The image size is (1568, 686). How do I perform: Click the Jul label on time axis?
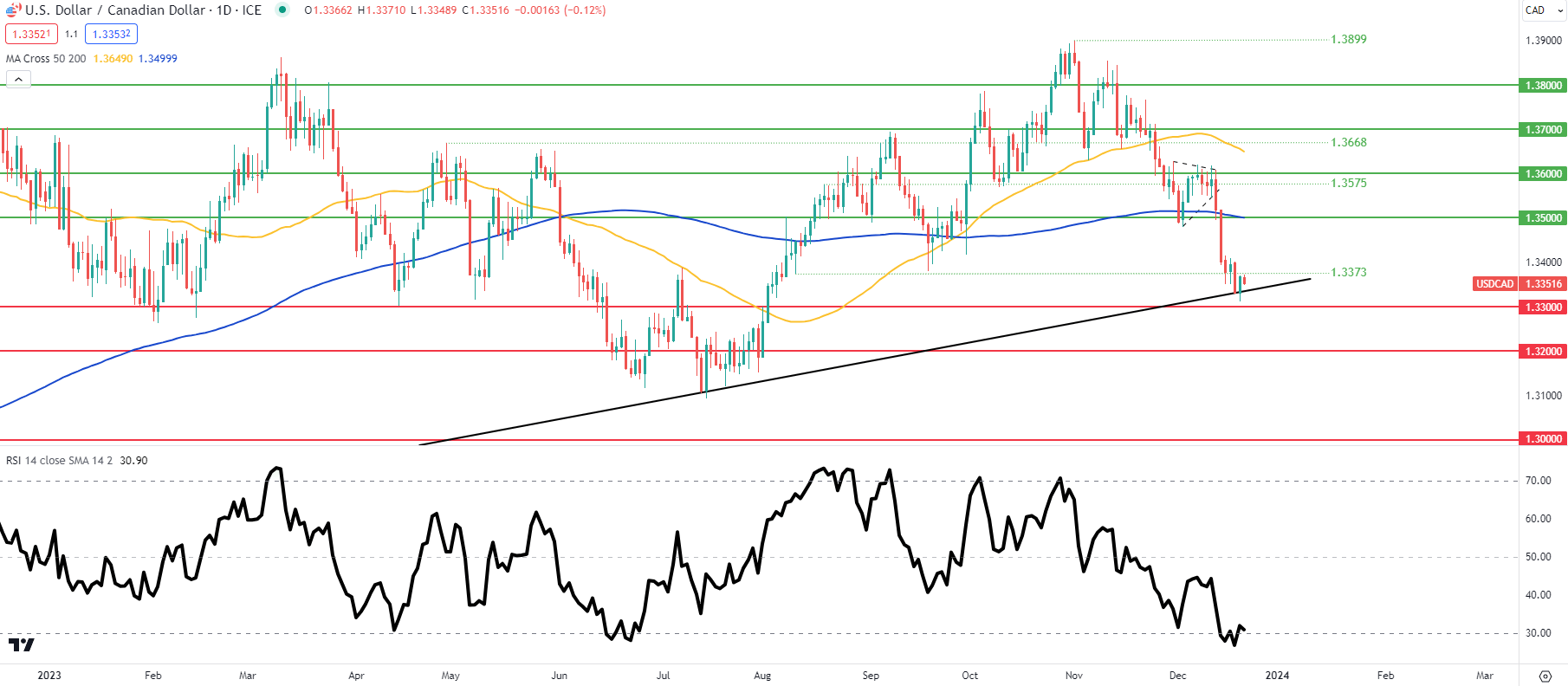(664, 676)
